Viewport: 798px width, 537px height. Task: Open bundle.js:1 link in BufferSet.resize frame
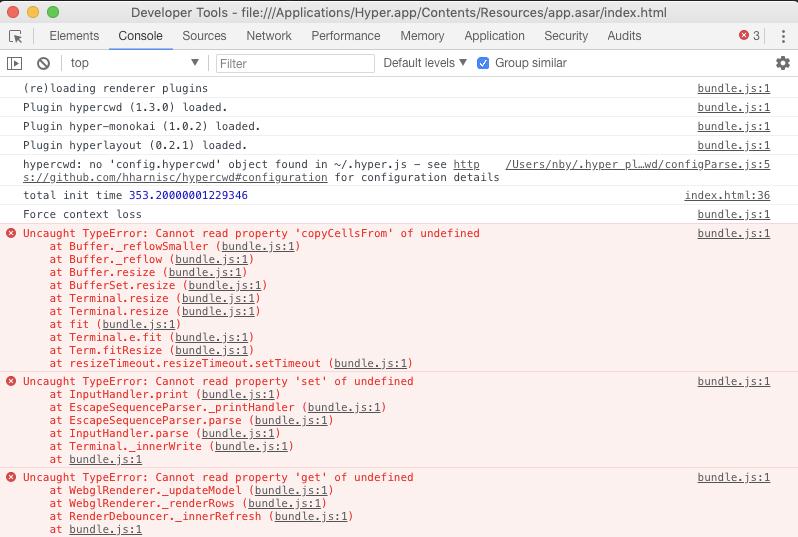(x=225, y=286)
